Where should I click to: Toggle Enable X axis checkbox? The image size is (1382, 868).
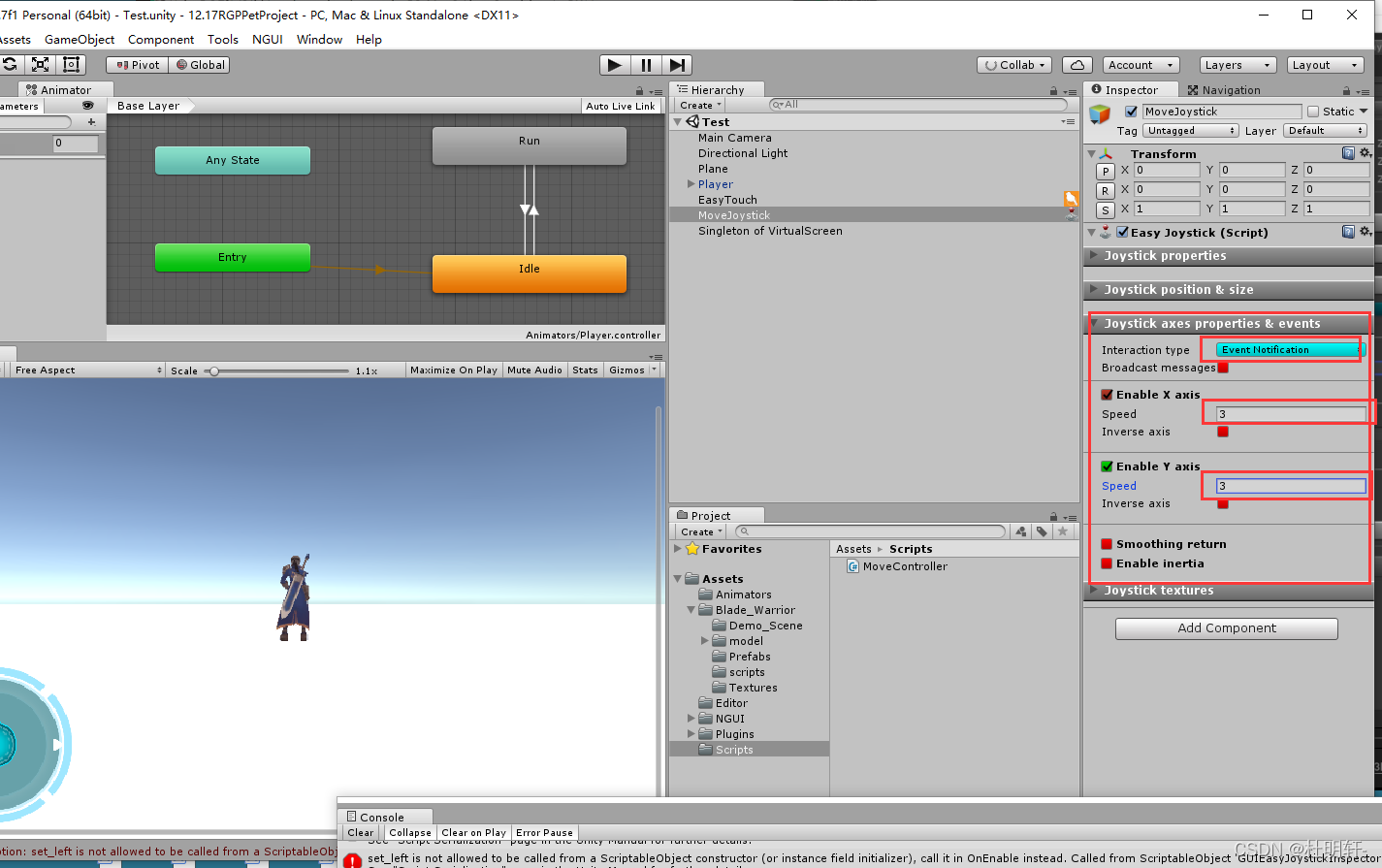[x=1107, y=395]
